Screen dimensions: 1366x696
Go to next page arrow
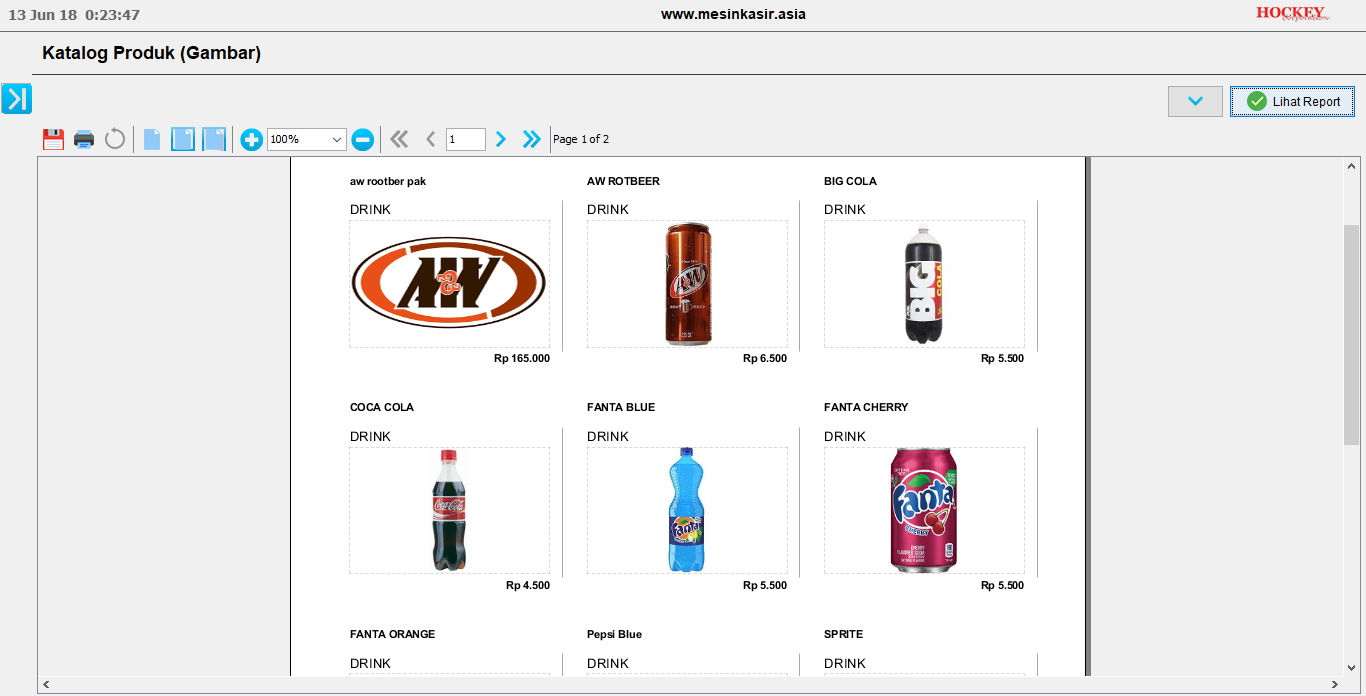[501, 139]
